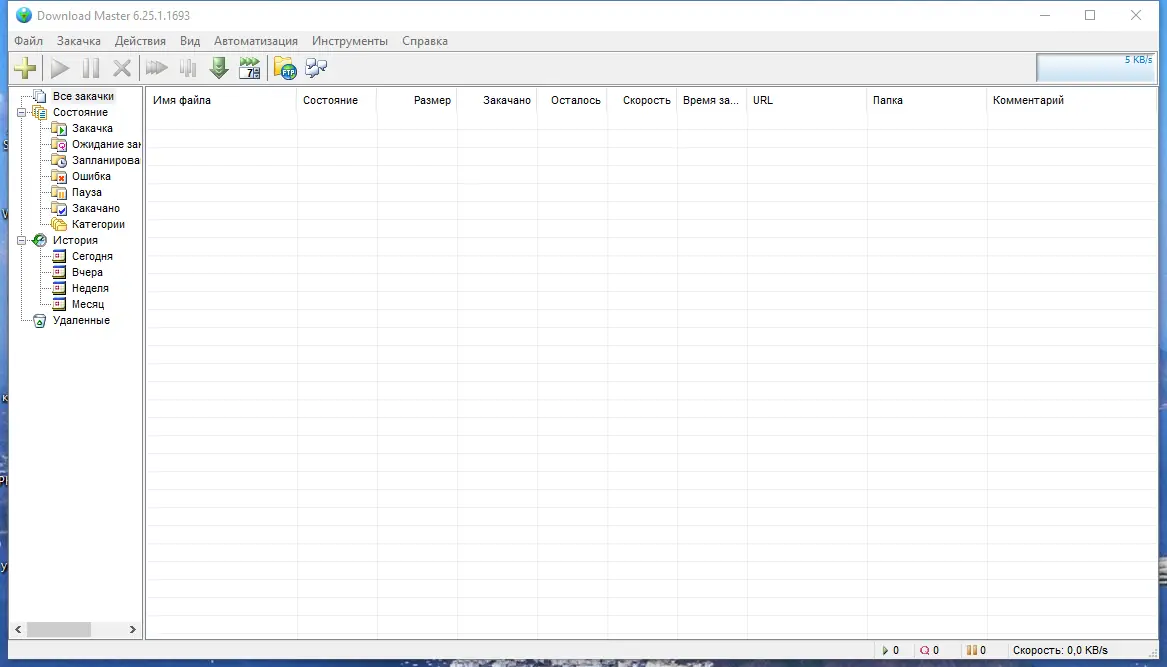This screenshot has width=1167, height=667.
Task: Click the queued downloads counter in status bar
Action: click(929, 651)
